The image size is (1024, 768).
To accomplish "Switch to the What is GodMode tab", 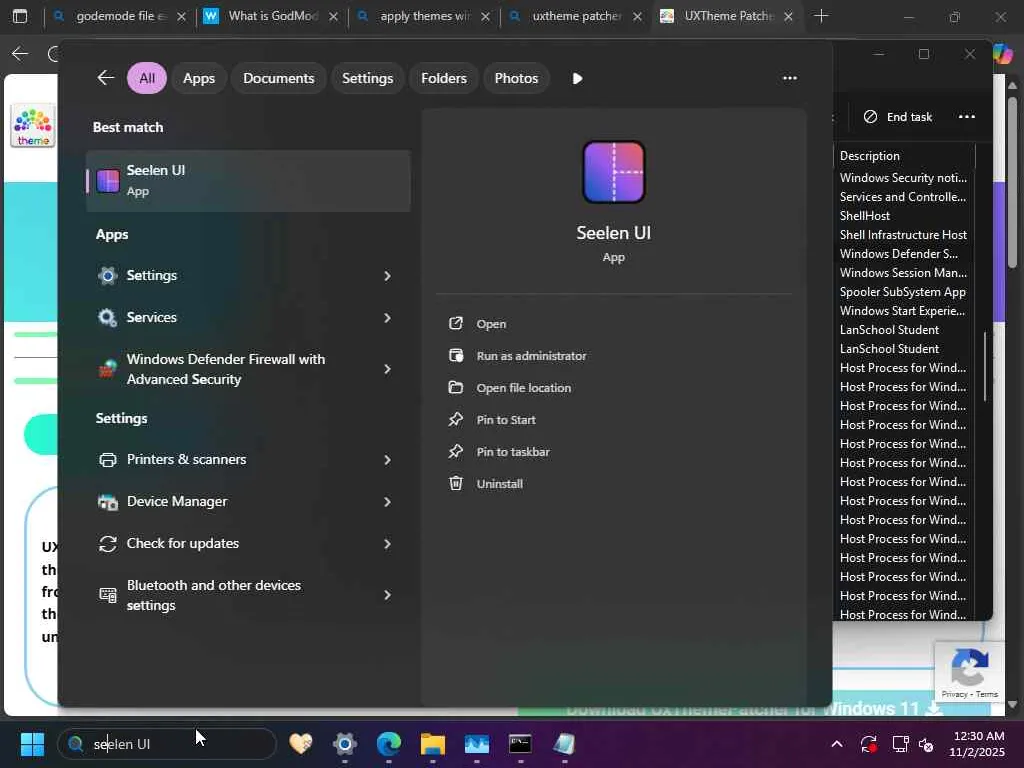I will 272,16.
